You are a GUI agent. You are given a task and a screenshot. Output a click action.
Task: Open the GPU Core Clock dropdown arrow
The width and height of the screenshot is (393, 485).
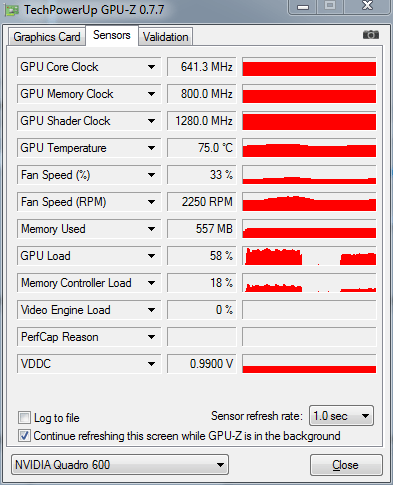point(151,67)
